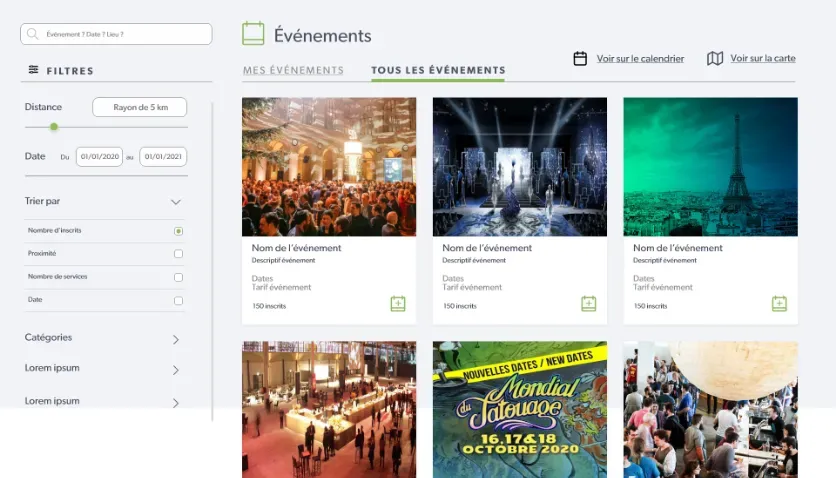Image resolution: width=836 pixels, height=478 pixels.
Task: Click the distance slider track
Action: pos(106,127)
